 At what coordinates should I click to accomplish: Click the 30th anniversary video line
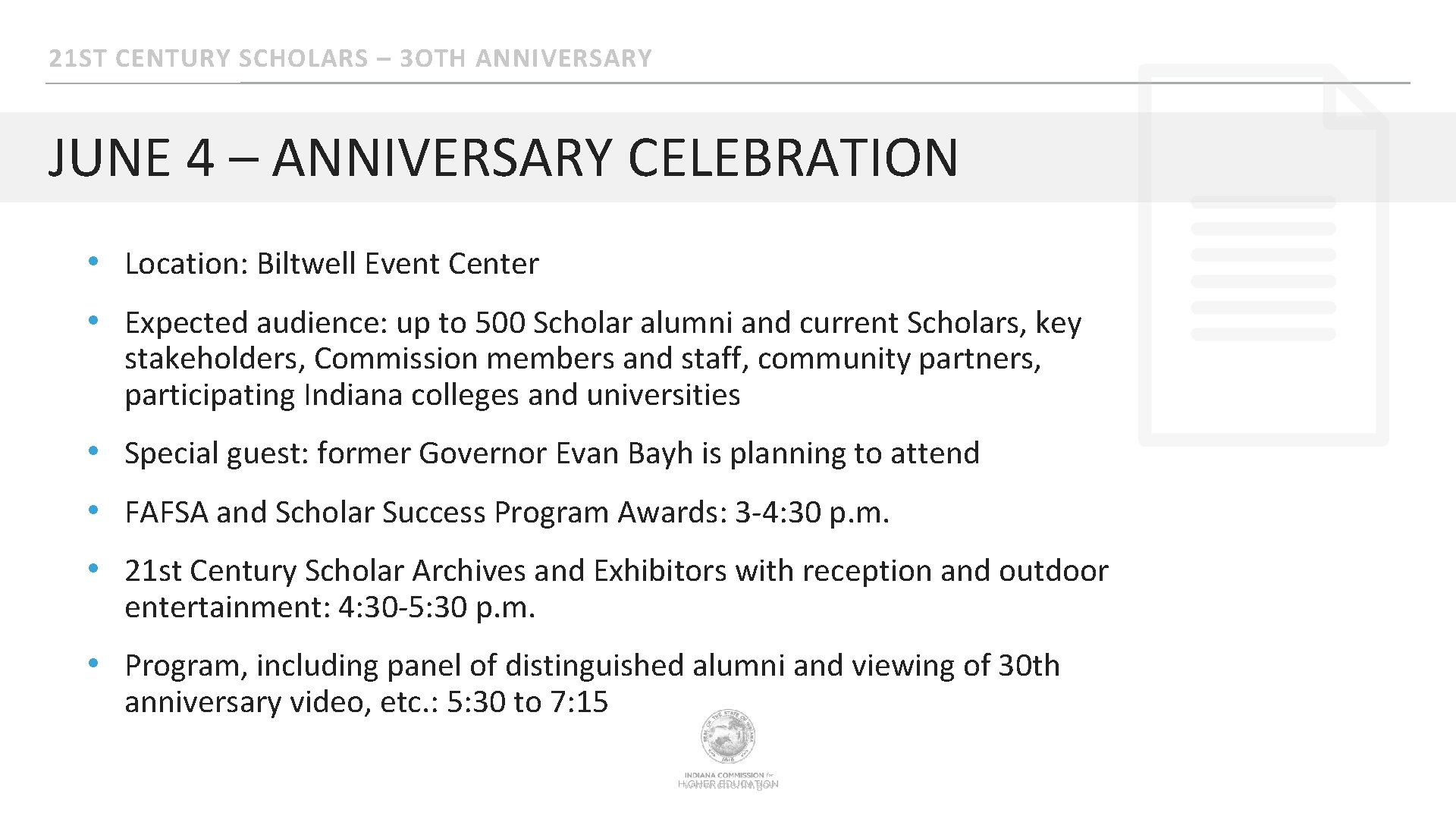(366, 702)
